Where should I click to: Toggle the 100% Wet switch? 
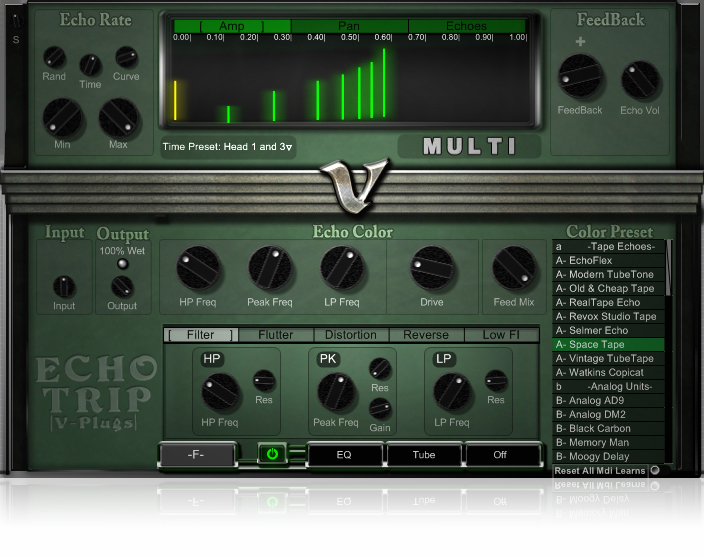click(122, 264)
